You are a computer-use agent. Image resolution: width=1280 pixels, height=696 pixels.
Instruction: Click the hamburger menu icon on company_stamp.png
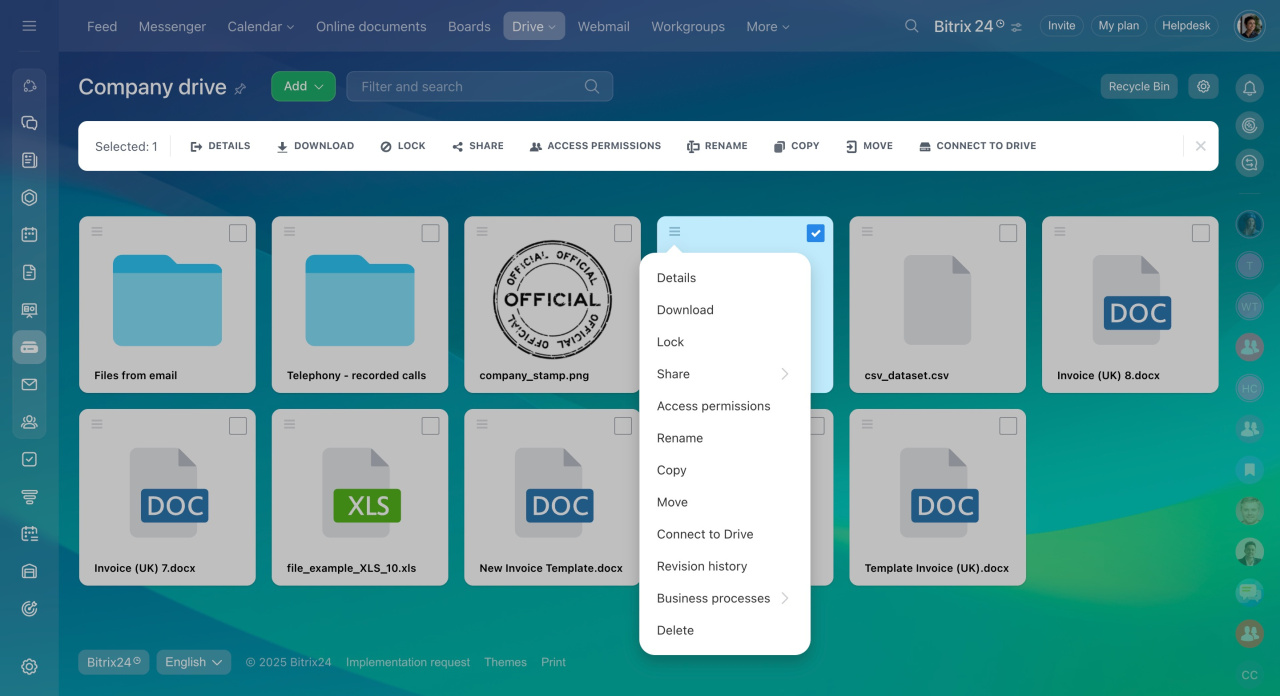[482, 232]
